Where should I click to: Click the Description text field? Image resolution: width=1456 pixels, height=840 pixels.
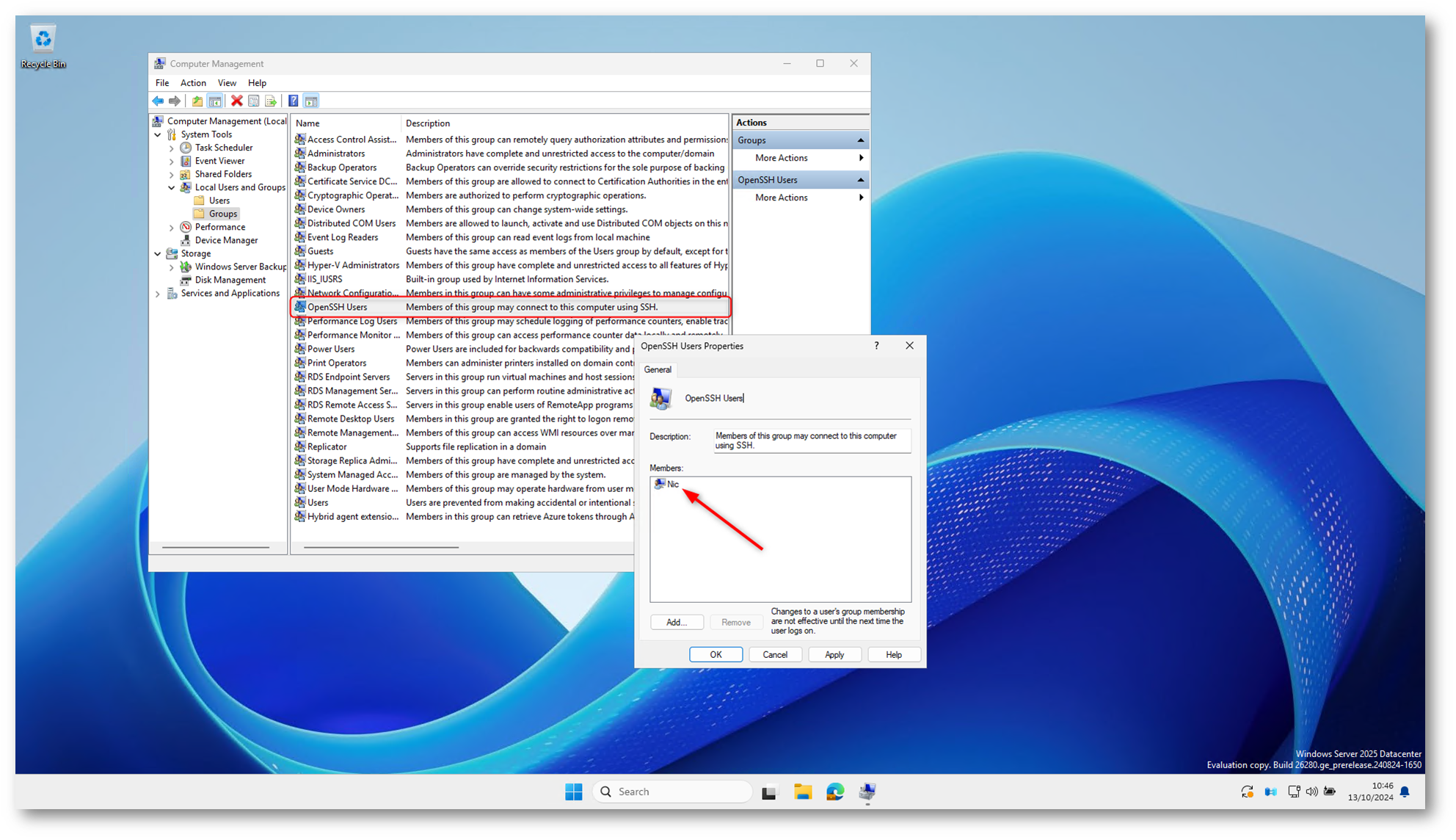click(x=812, y=441)
